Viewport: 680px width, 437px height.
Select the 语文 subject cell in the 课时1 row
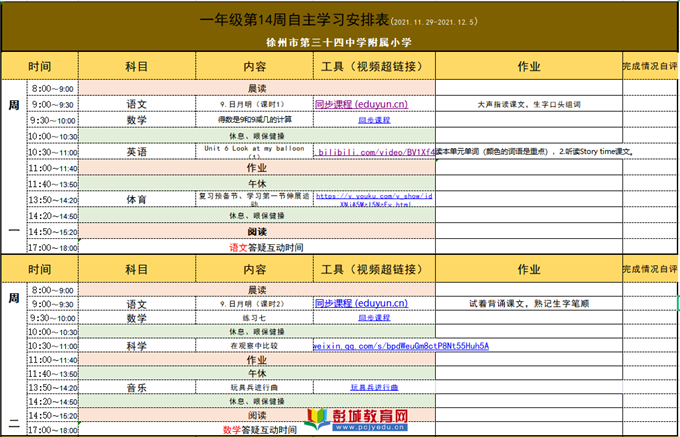pyautogui.click(x=137, y=104)
